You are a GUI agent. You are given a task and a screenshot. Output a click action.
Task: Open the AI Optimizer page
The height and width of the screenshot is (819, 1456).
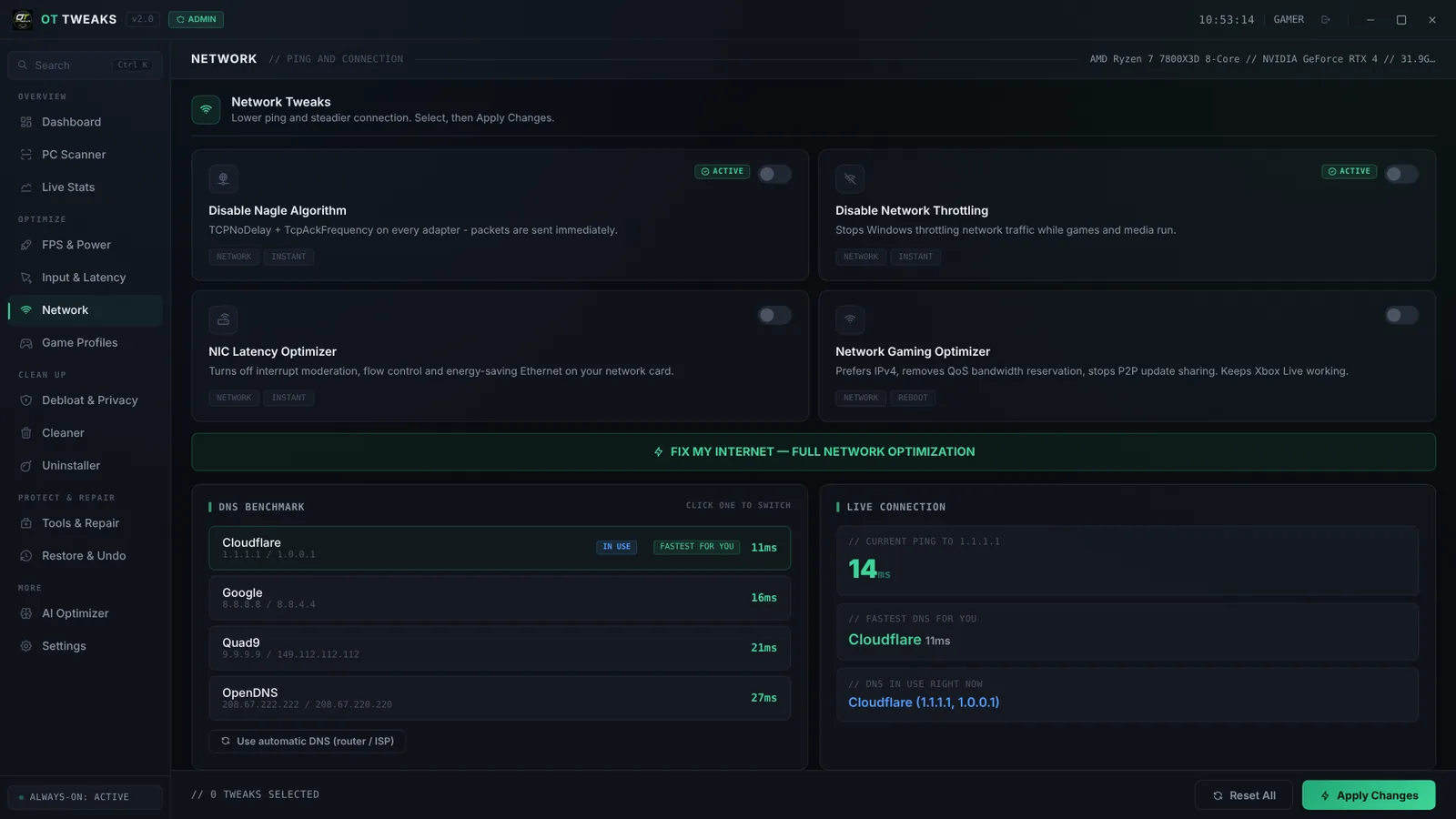pos(85,613)
